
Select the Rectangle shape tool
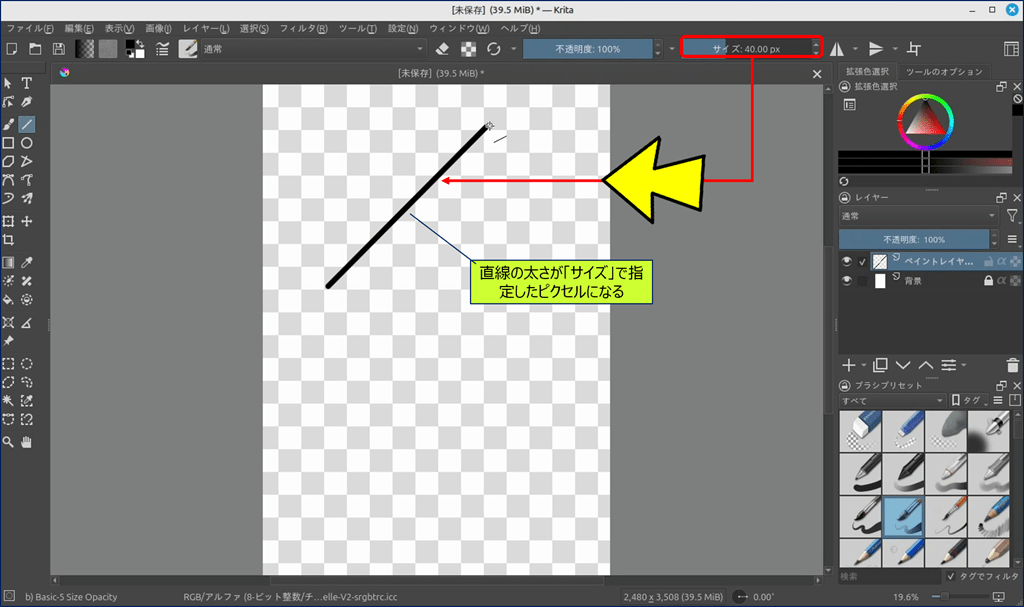point(8,143)
